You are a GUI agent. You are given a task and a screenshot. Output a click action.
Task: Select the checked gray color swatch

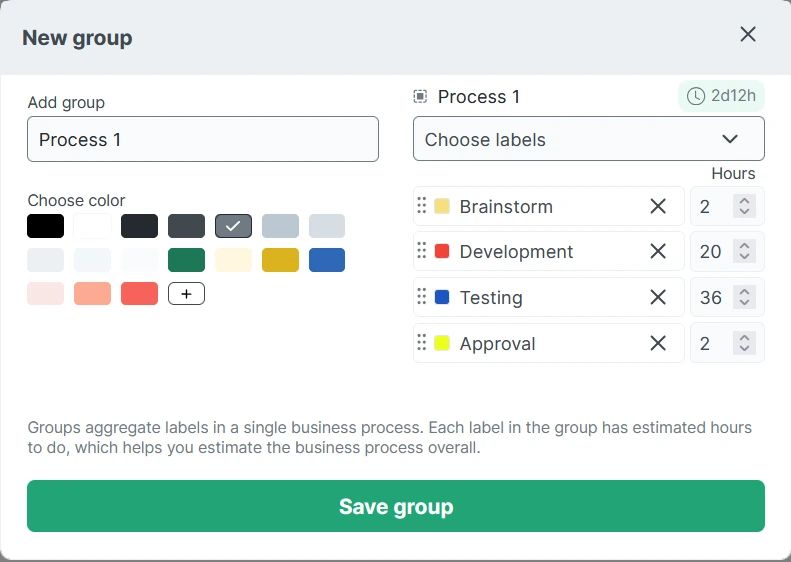coord(233,226)
